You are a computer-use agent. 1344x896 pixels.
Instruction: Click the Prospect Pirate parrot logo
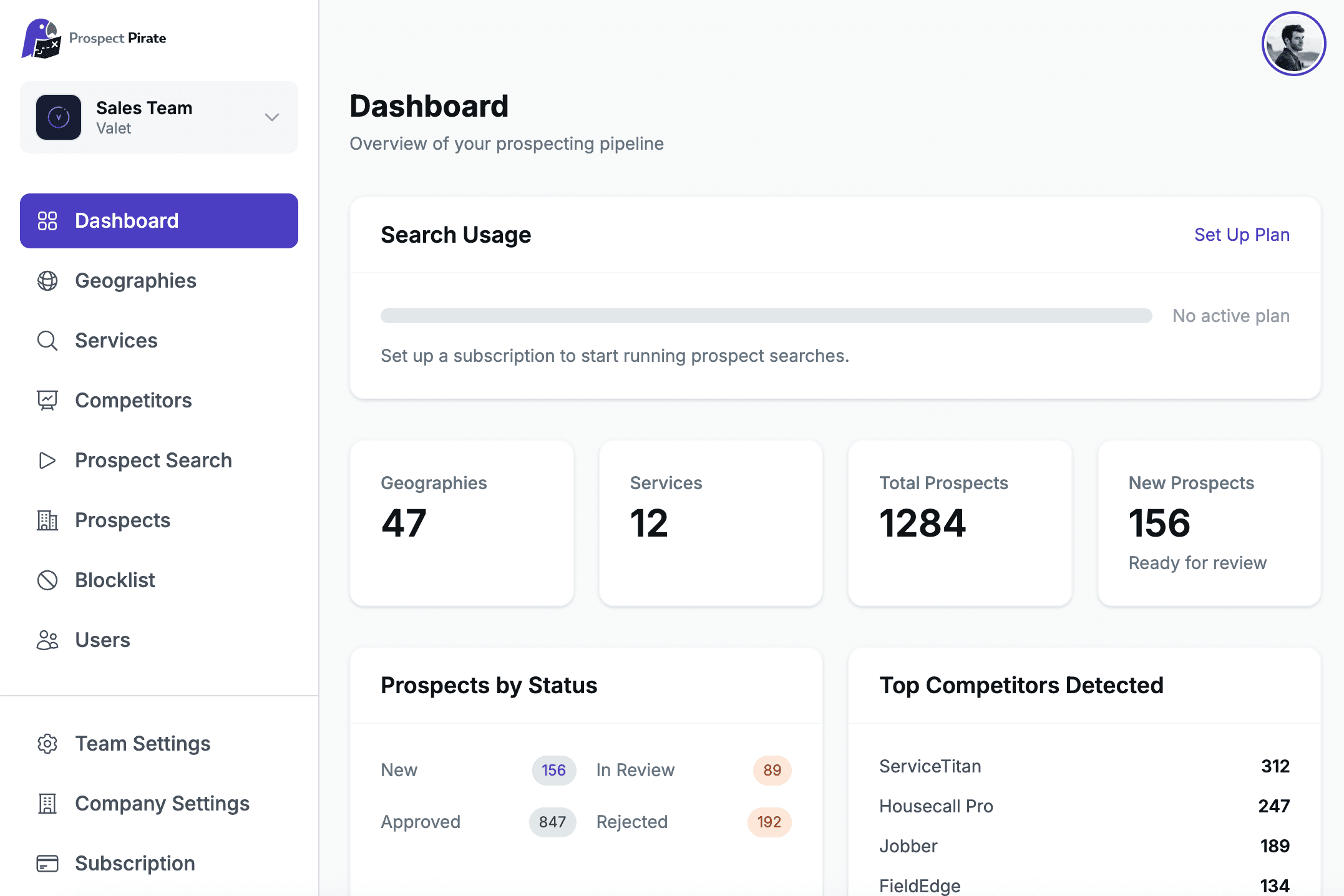41,39
